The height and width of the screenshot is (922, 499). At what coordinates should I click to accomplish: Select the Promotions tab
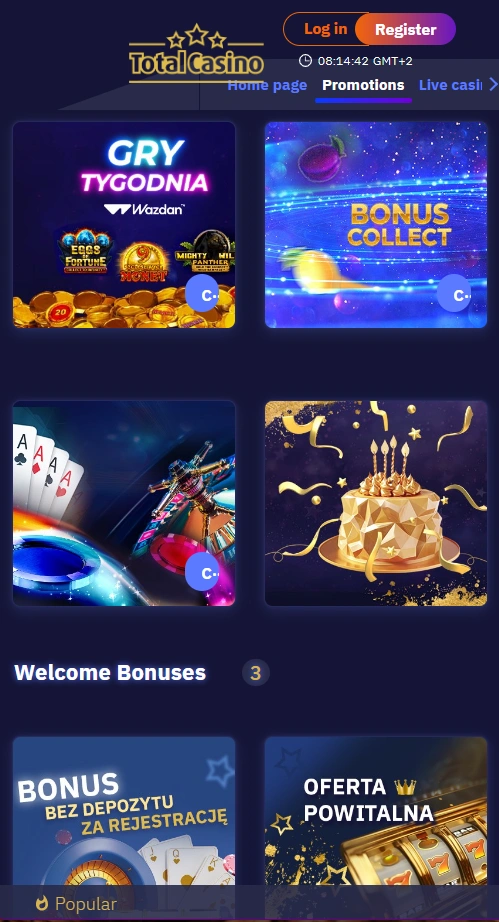[363, 85]
